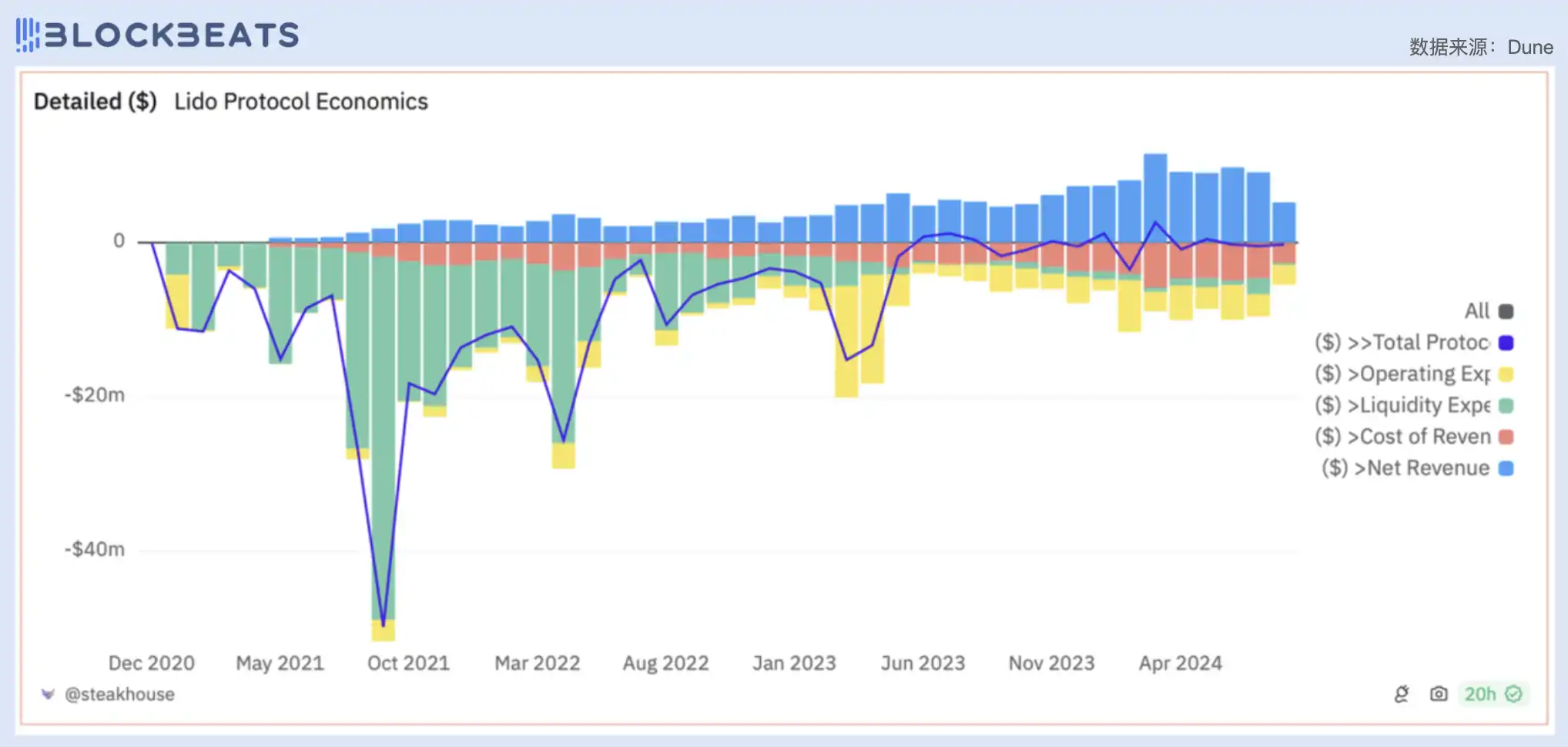Click the BlockBeats logo
This screenshot has height=747, width=1568.
158,35
